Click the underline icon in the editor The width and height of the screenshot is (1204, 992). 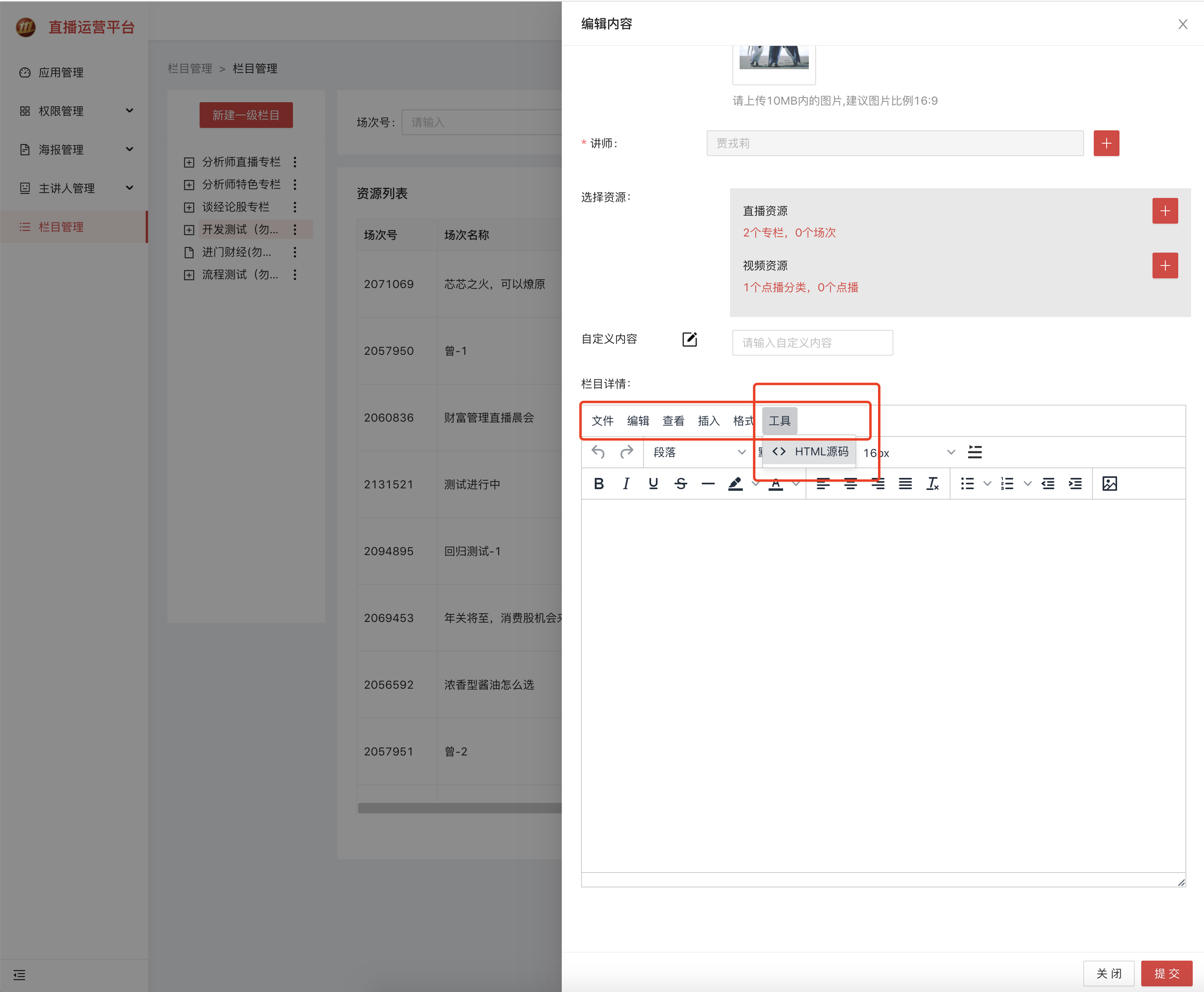pos(653,484)
